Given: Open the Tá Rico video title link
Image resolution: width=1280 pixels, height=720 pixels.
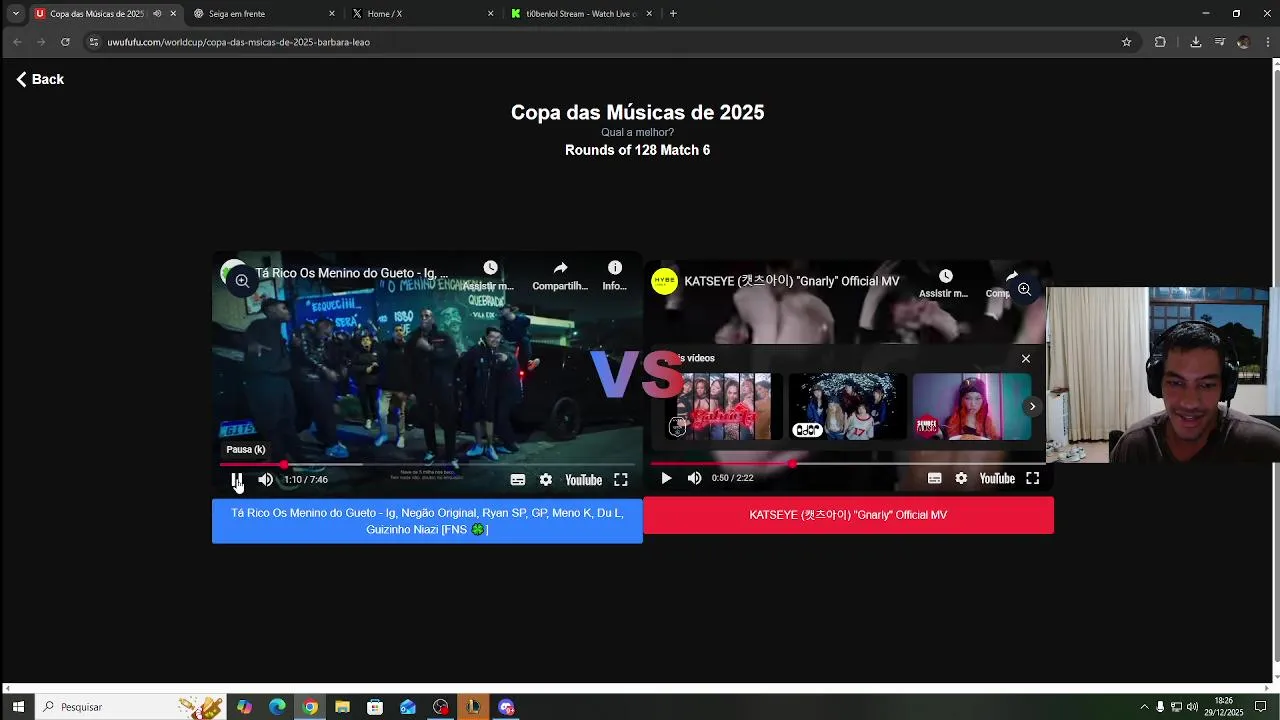Looking at the screenshot, I should [x=351, y=273].
